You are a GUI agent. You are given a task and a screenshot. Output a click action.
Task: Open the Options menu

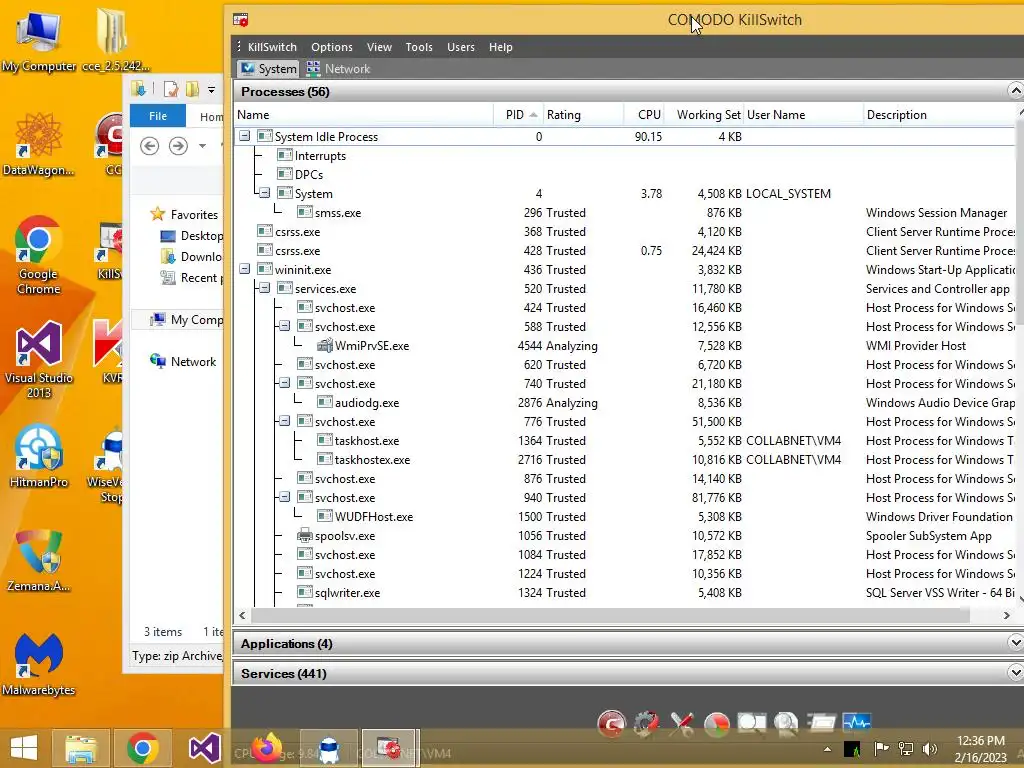[x=332, y=47]
